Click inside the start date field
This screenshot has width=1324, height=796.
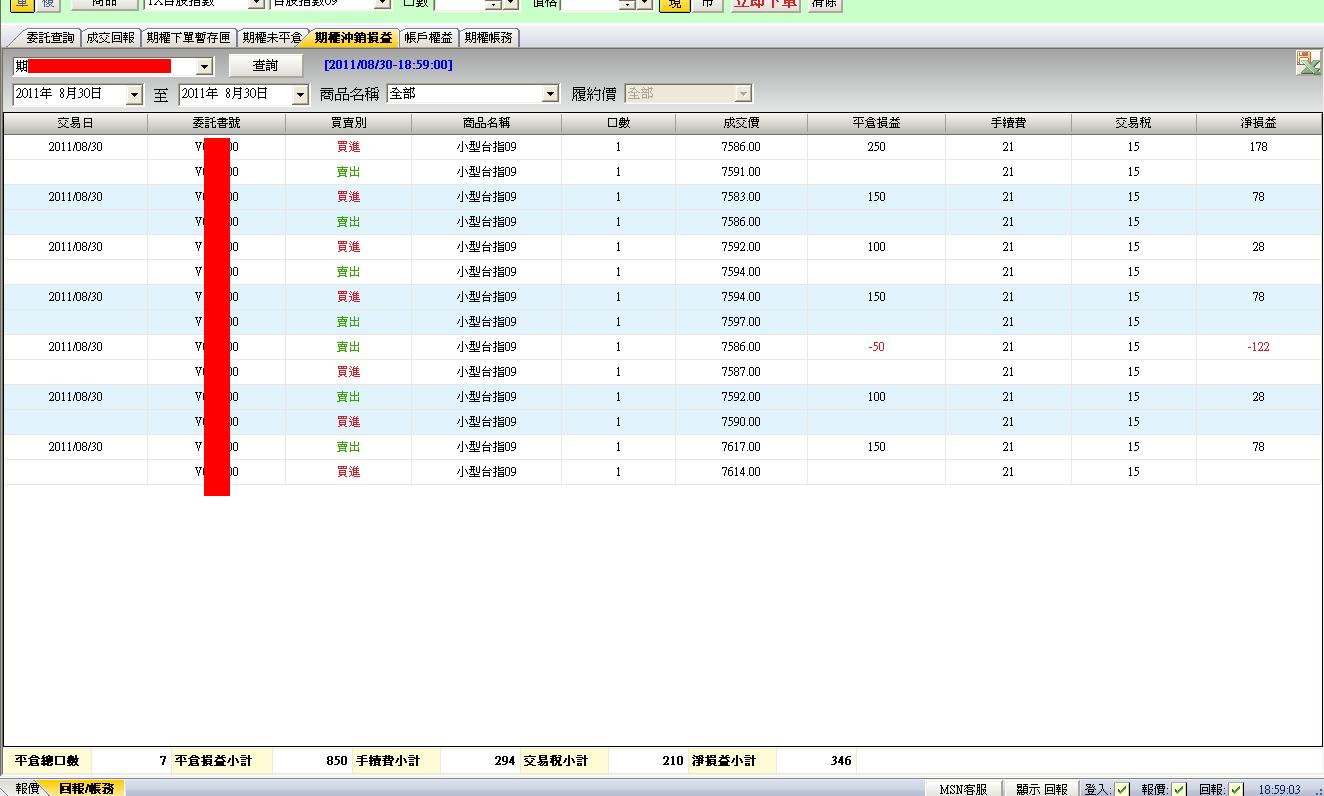69,94
